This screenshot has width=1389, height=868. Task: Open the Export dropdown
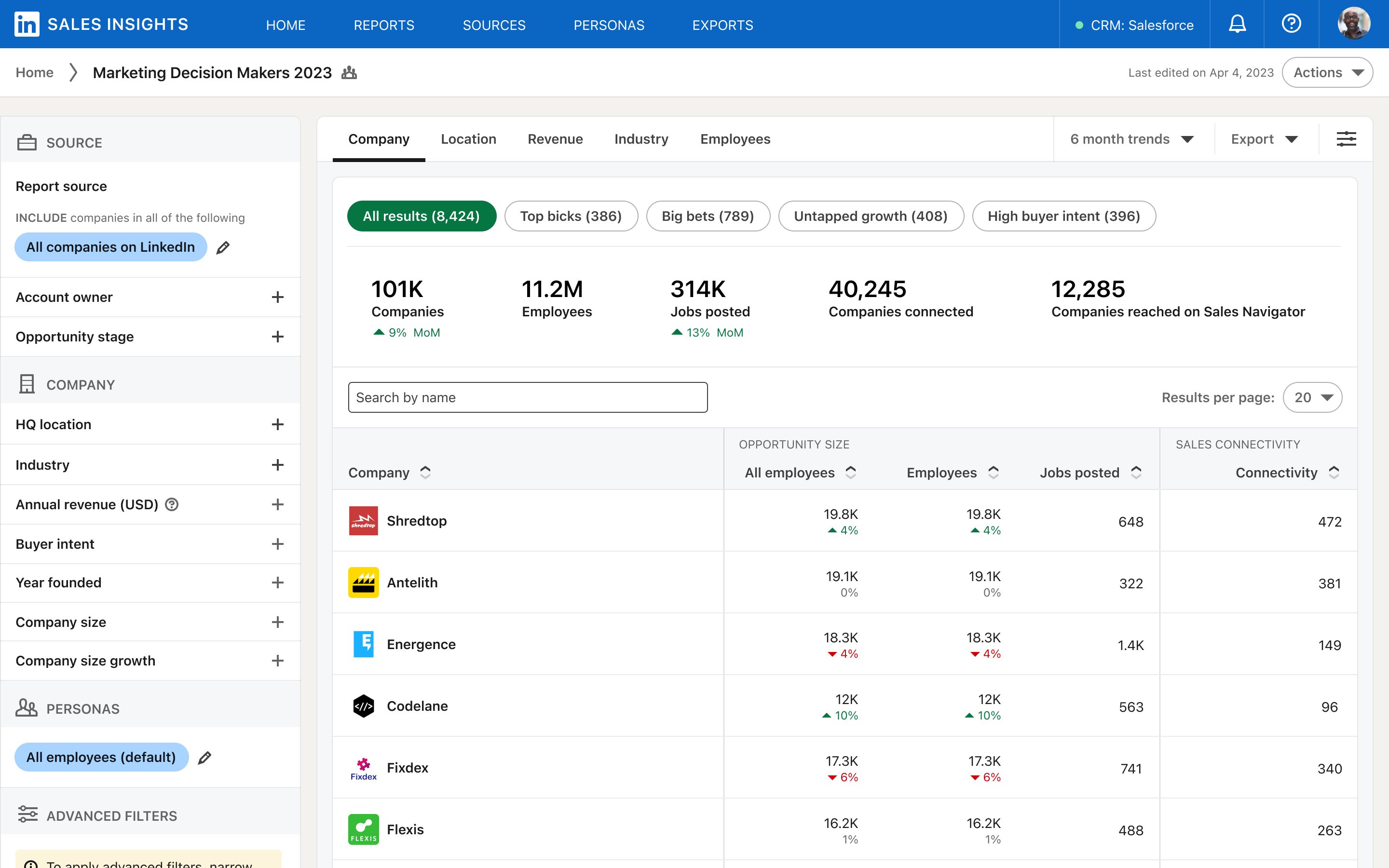point(1265,139)
